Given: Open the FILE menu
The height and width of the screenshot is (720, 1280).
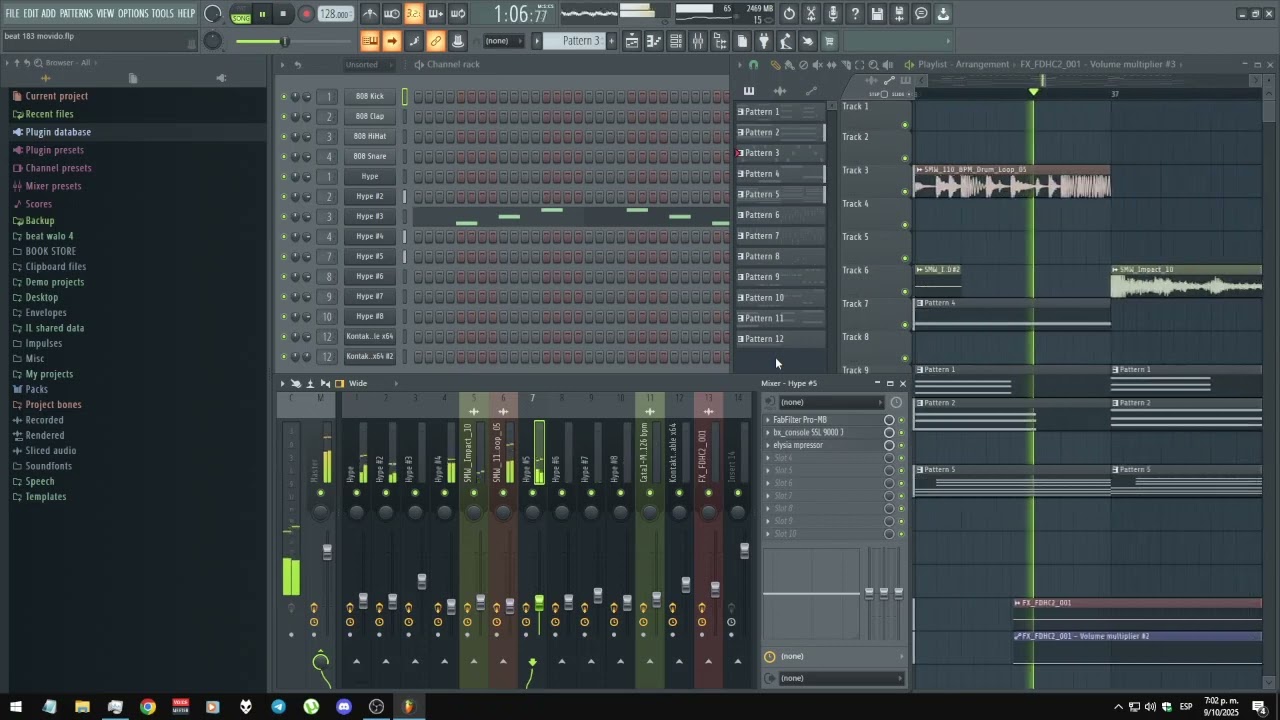Looking at the screenshot, I should [x=13, y=13].
